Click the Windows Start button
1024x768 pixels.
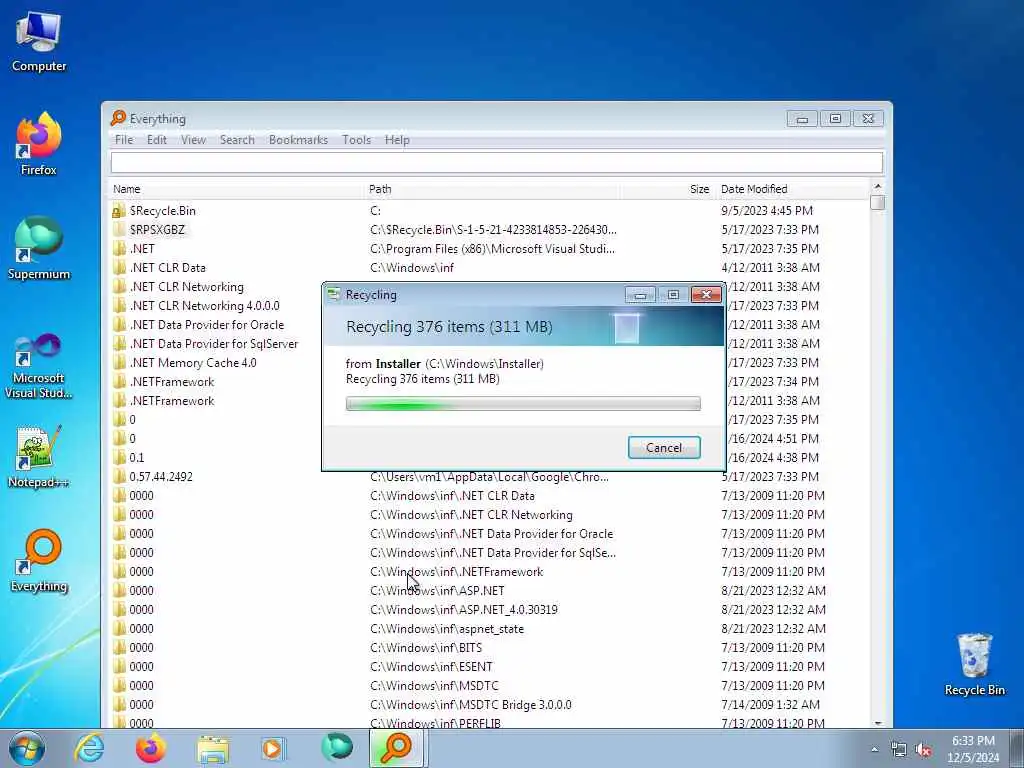tap(27, 748)
